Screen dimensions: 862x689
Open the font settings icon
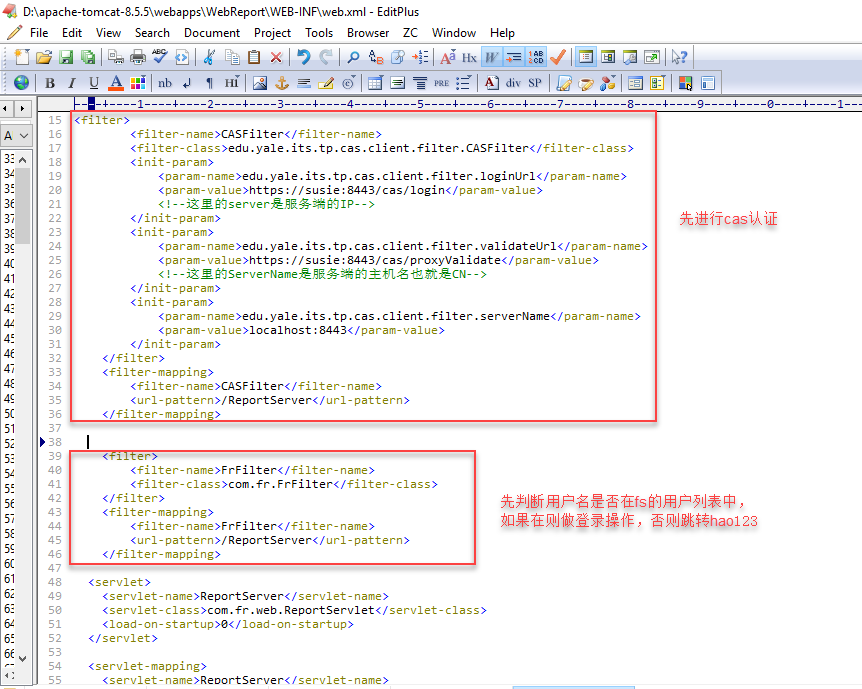pos(447,57)
